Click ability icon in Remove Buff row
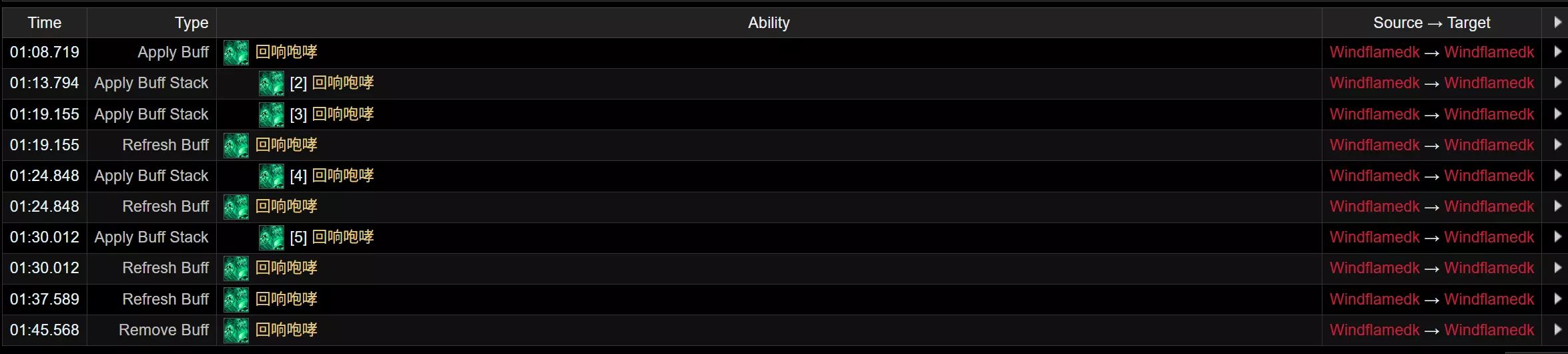This screenshot has width=1568, height=354. (x=236, y=331)
